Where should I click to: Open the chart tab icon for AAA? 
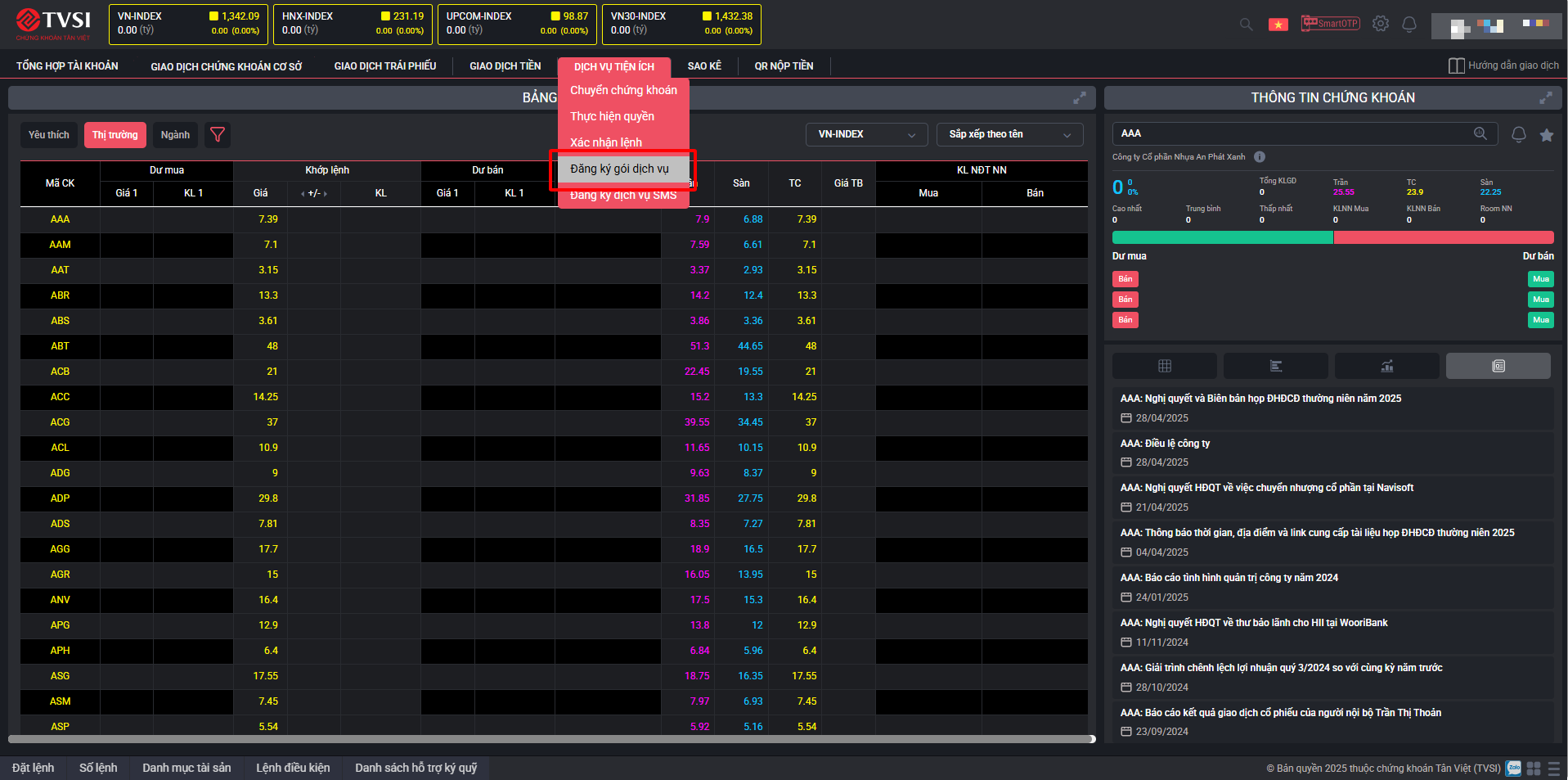(x=1386, y=366)
